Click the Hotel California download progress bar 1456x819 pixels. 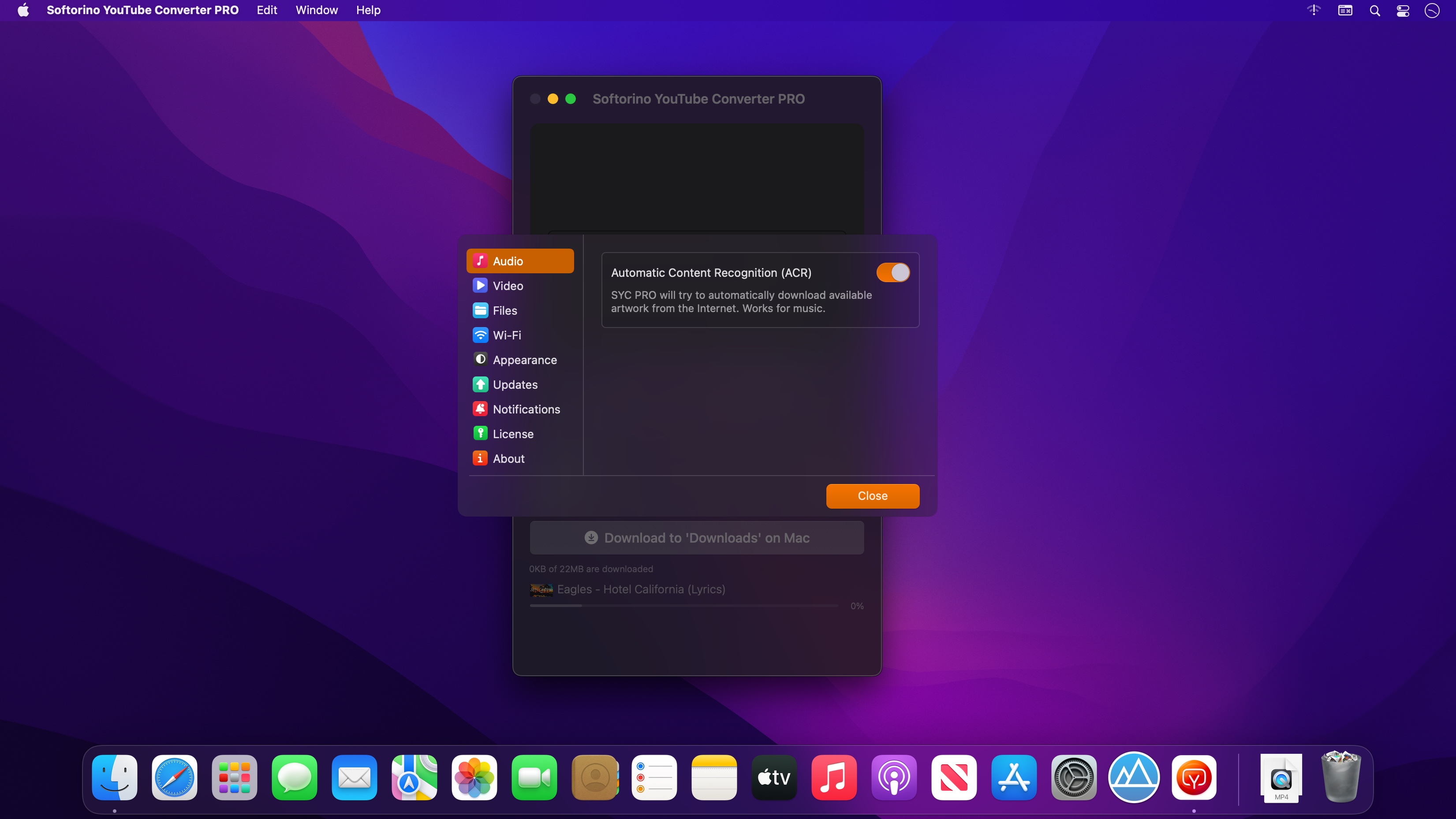pos(684,606)
